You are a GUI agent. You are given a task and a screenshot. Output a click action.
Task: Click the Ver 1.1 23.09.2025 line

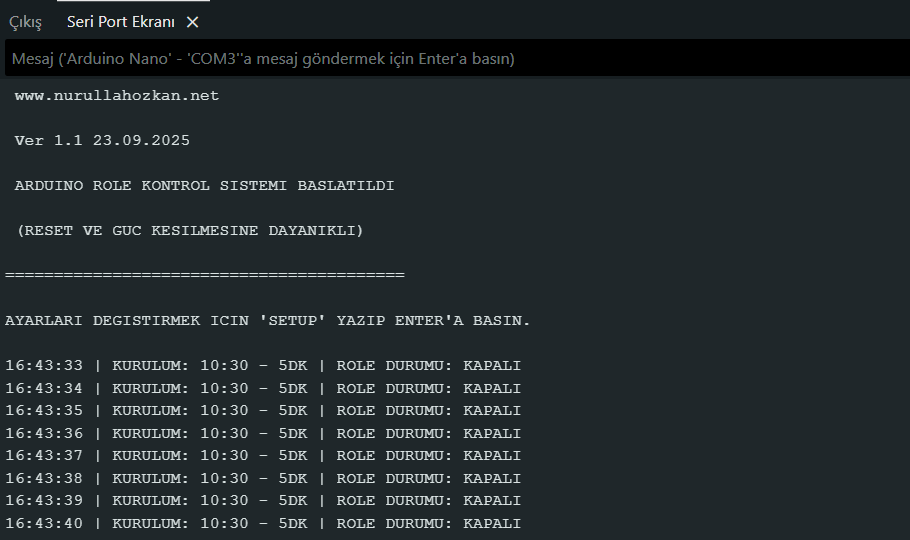point(102,141)
